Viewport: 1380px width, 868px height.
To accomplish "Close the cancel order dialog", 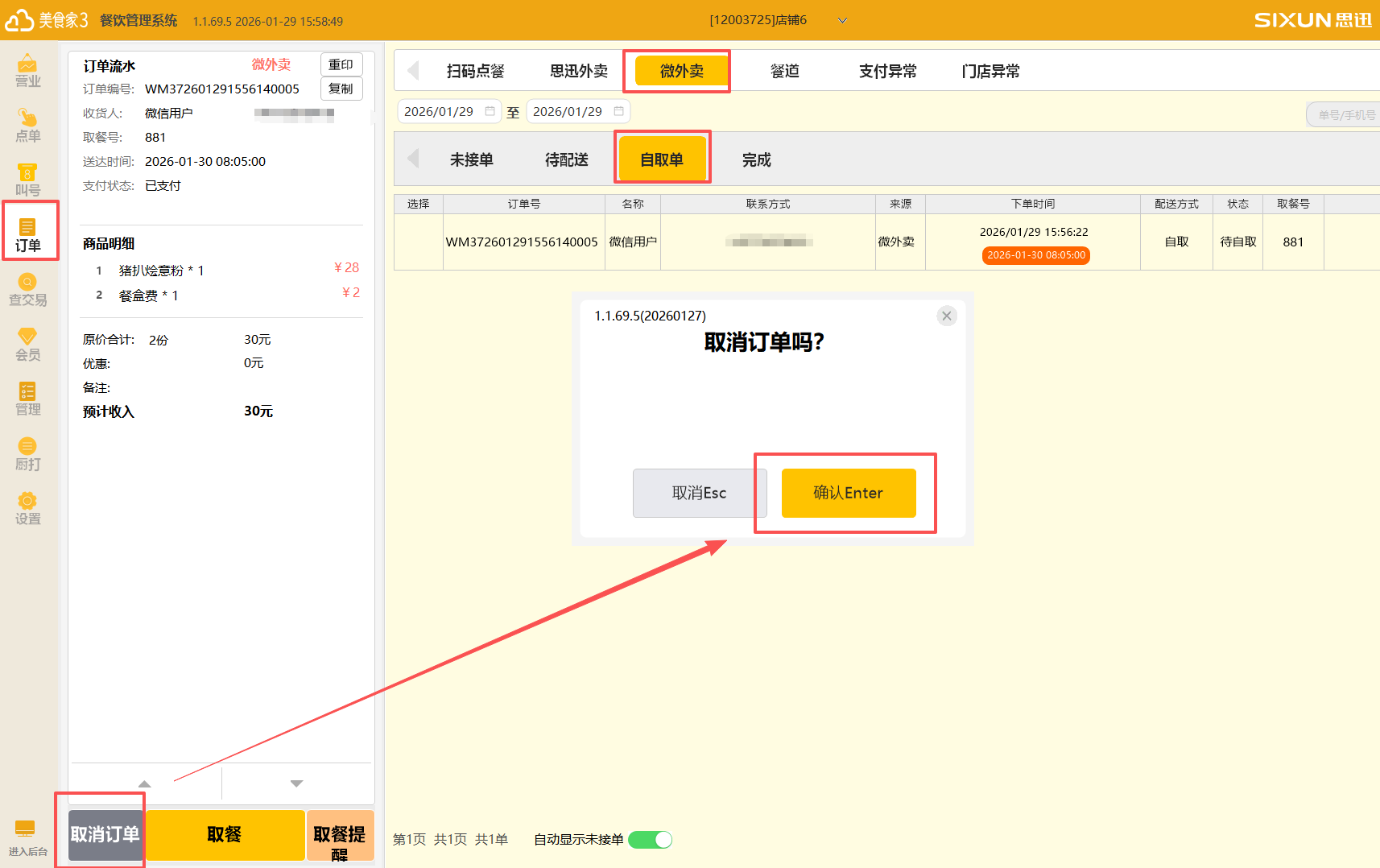I will click(947, 316).
